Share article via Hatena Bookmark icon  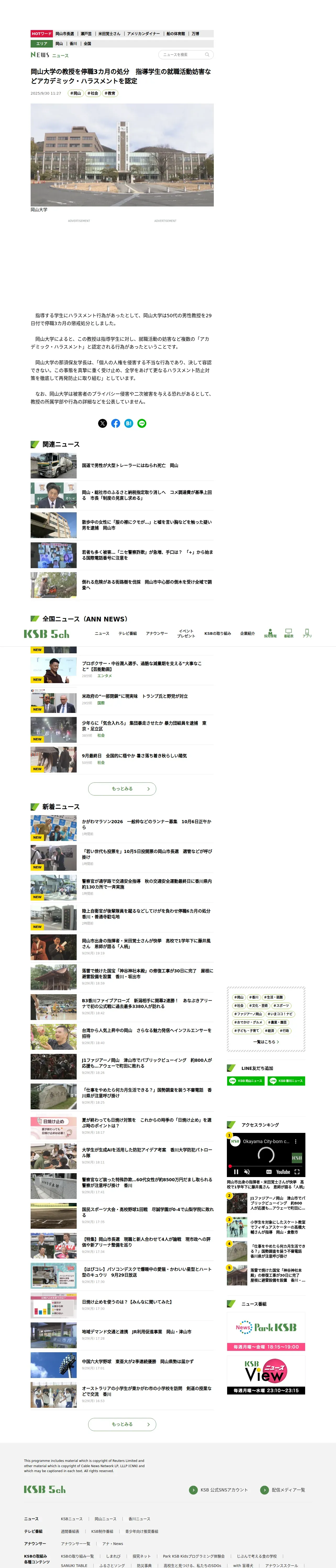129,423
